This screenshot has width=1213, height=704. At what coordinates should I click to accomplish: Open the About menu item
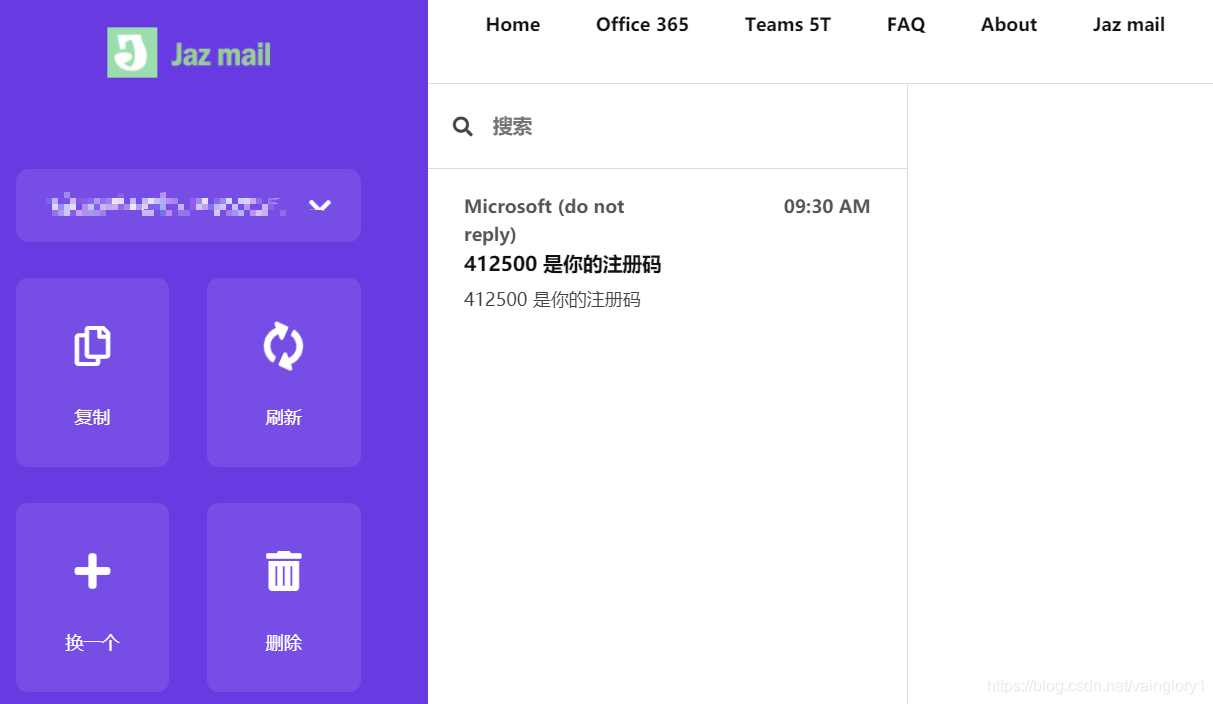tap(1009, 25)
